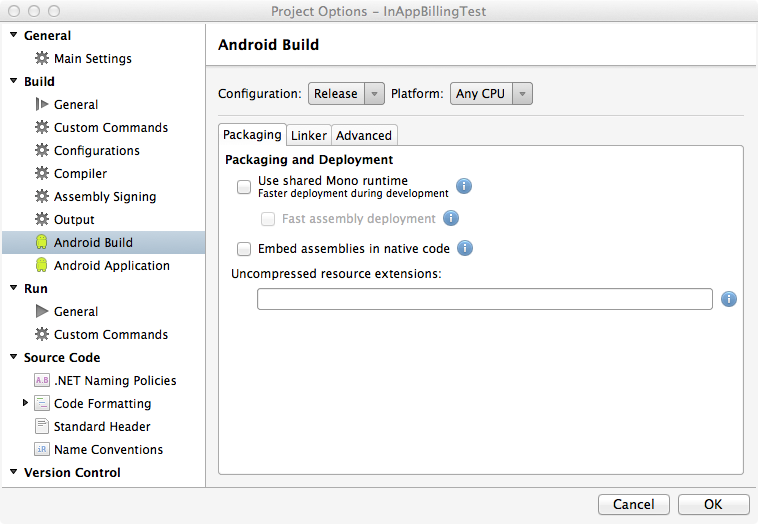Screen dimensions: 758x524
Task: Open the Advanced tab
Action: tap(364, 135)
